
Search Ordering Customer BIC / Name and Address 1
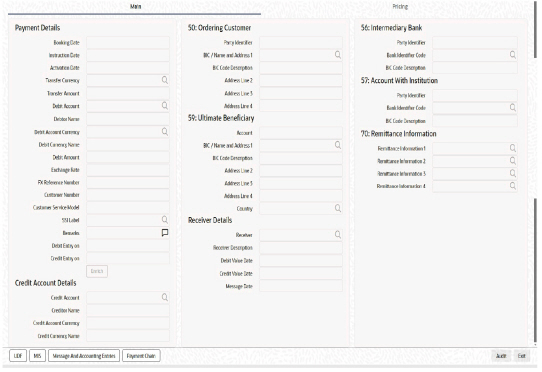[338, 55]
